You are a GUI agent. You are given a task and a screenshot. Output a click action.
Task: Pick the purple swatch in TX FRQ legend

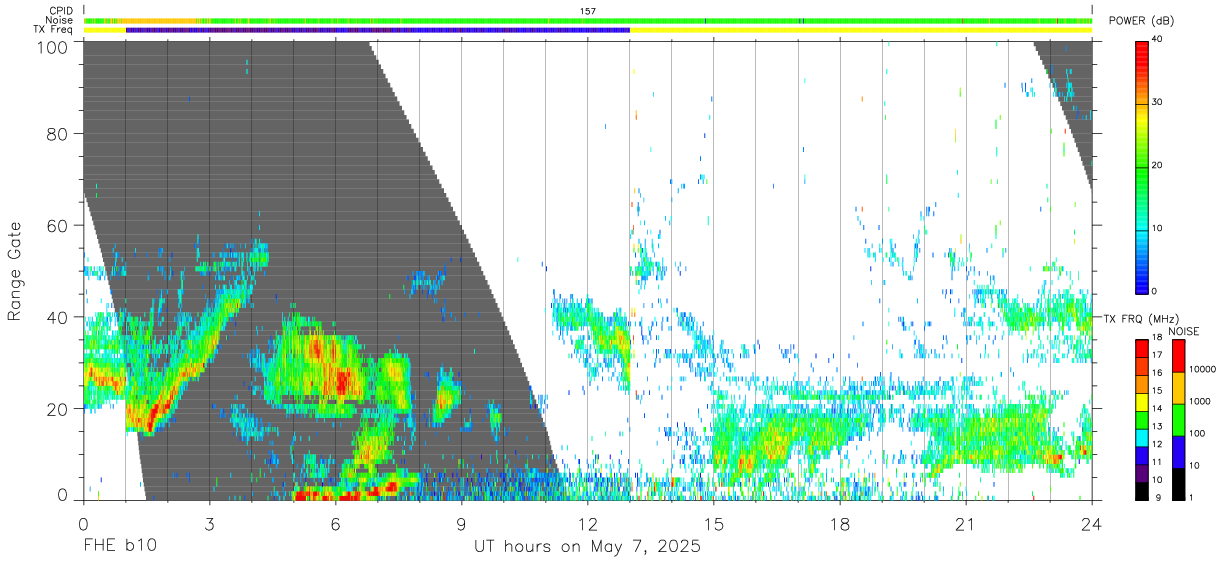[x=1142, y=471]
